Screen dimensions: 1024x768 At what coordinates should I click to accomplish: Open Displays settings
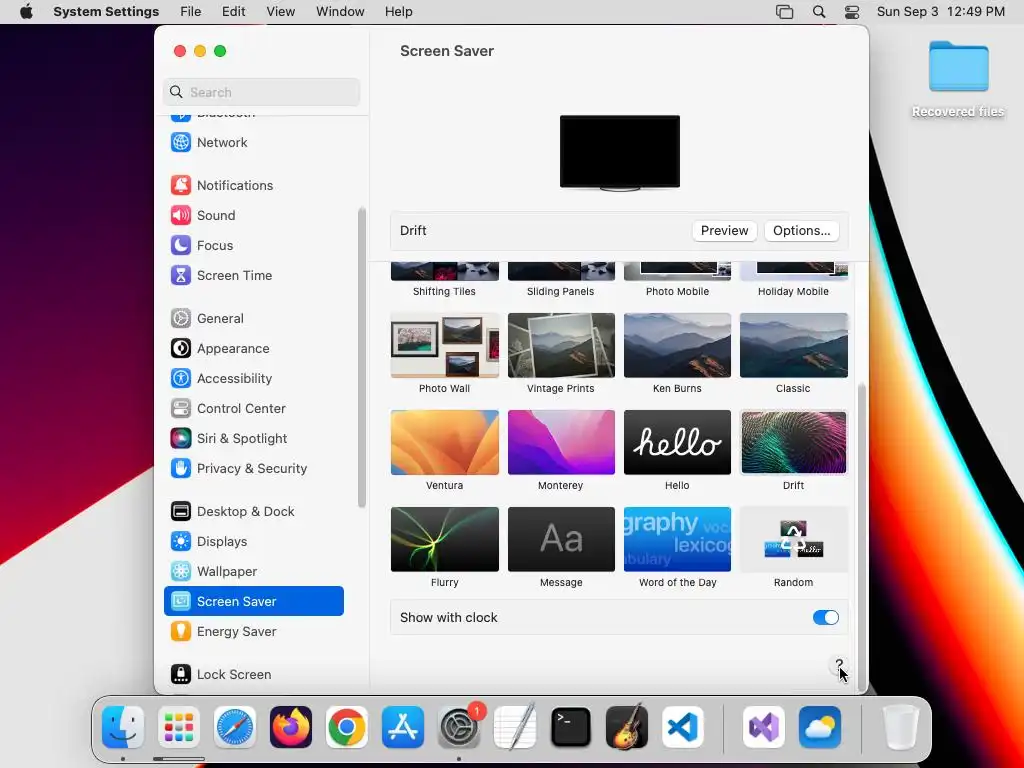[x=253, y=541]
